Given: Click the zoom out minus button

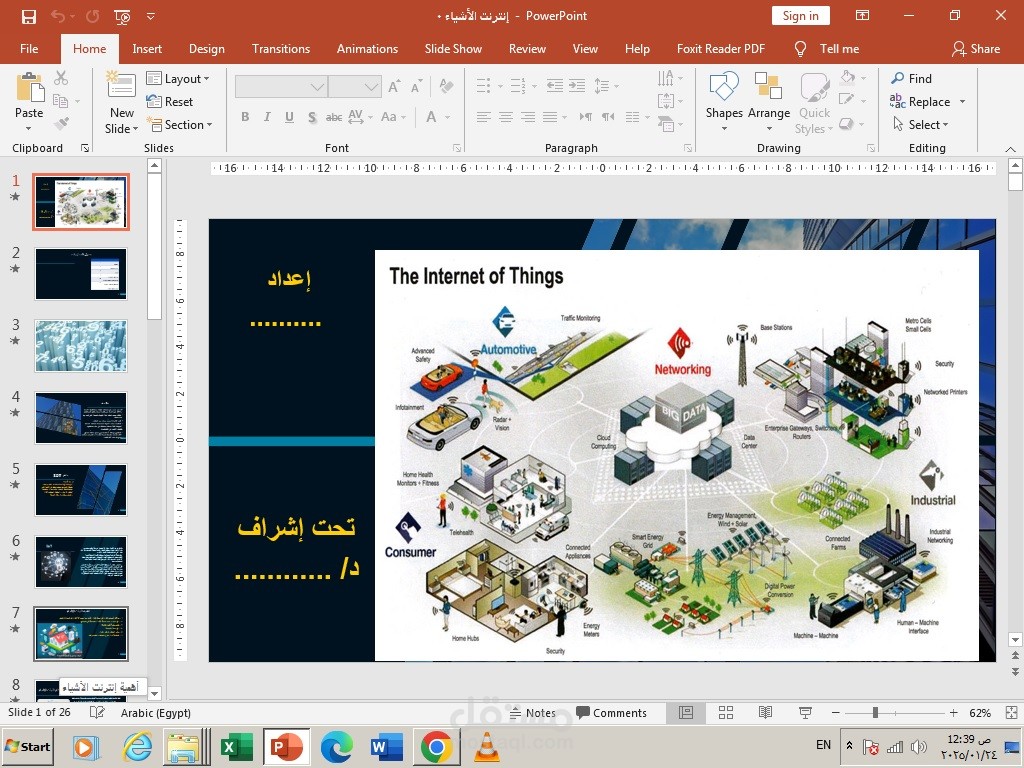Looking at the screenshot, I should coord(835,712).
